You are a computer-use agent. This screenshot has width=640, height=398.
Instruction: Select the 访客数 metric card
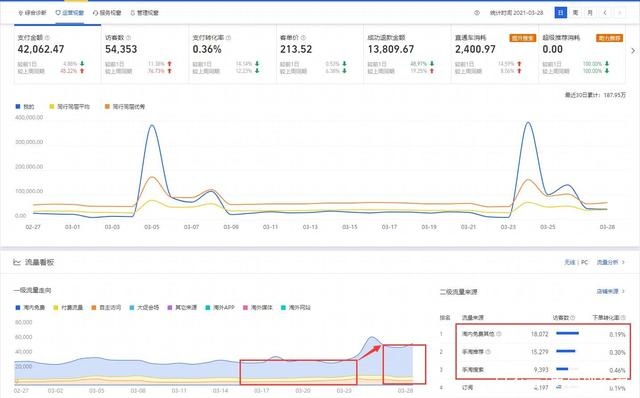145,54
